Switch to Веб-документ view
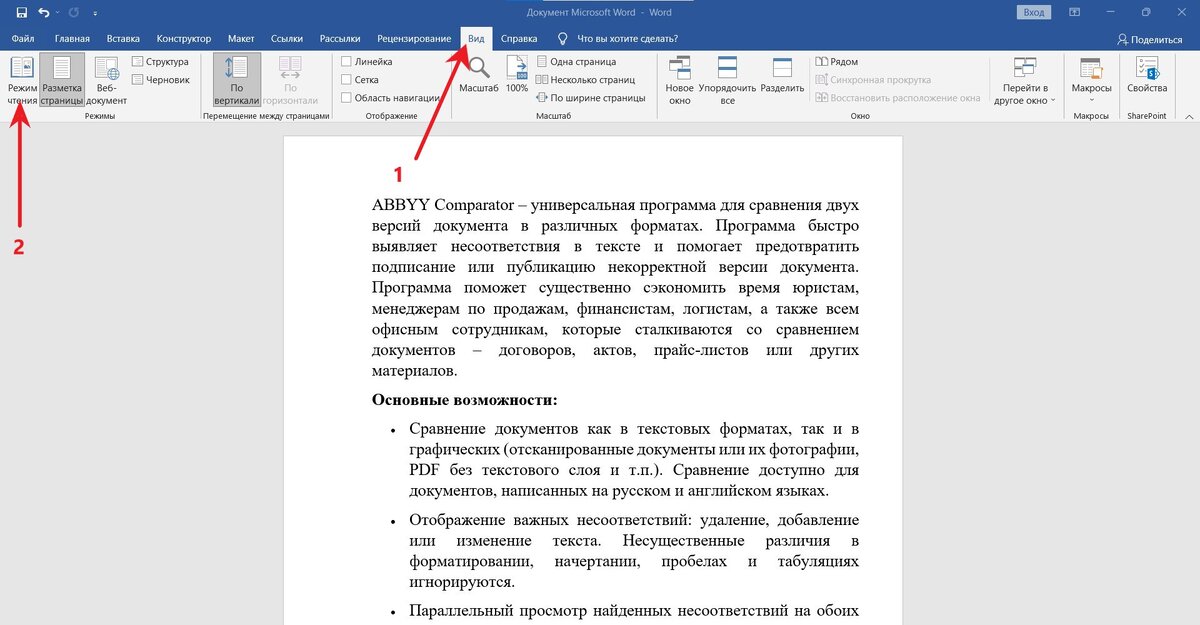Image resolution: width=1200 pixels, height=625 pixels. (x=106, y=82)
